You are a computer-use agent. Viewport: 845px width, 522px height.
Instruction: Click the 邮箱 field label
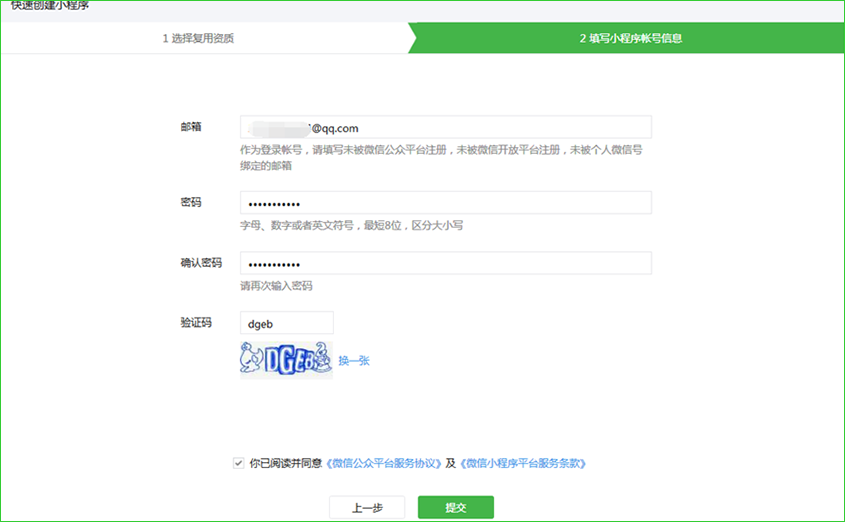(x=190, y=127)
